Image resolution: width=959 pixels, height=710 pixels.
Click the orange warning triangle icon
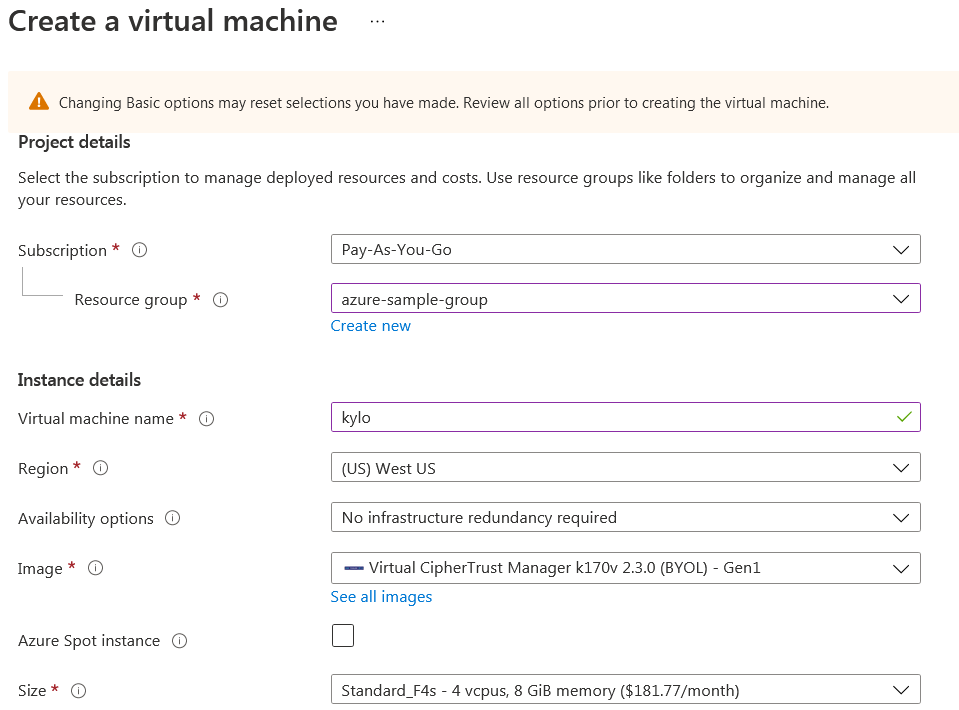39,102
